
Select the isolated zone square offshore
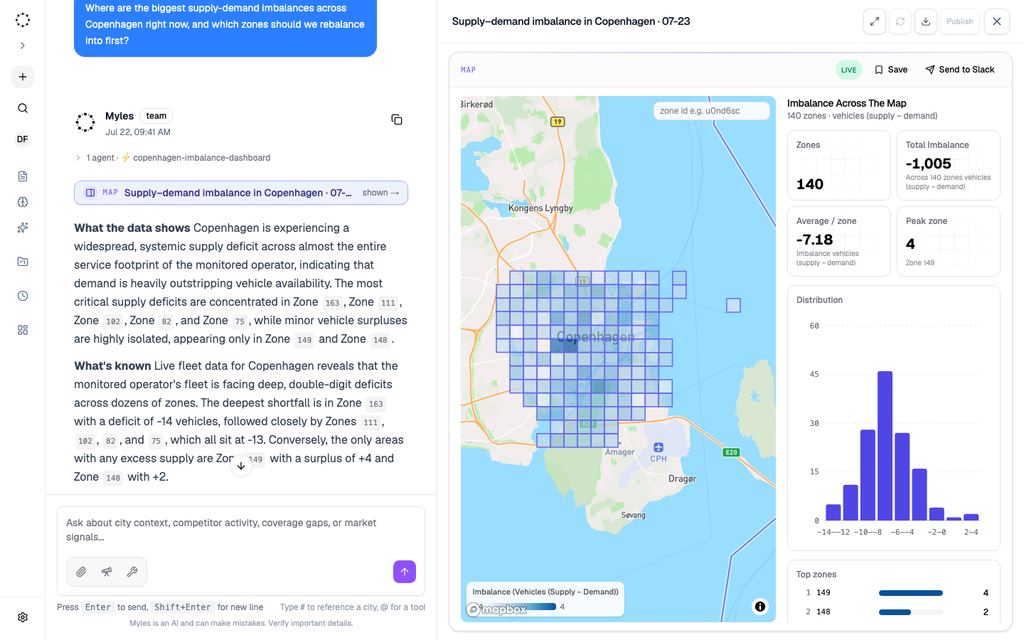coord(733,306)
